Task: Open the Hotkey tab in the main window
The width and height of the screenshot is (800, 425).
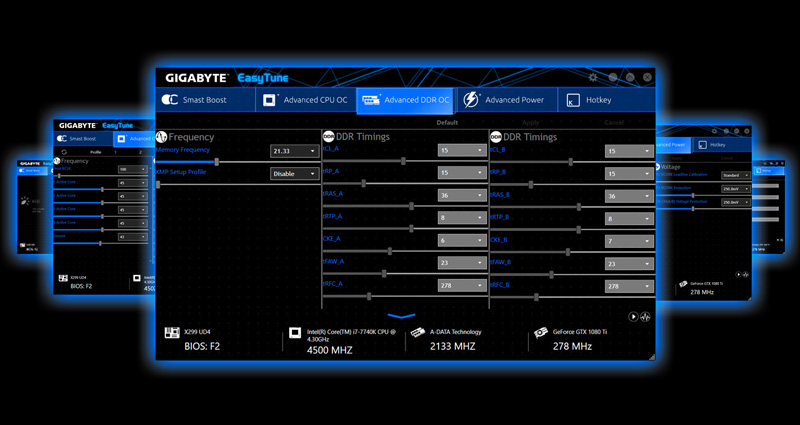Action: coord(606,99)
